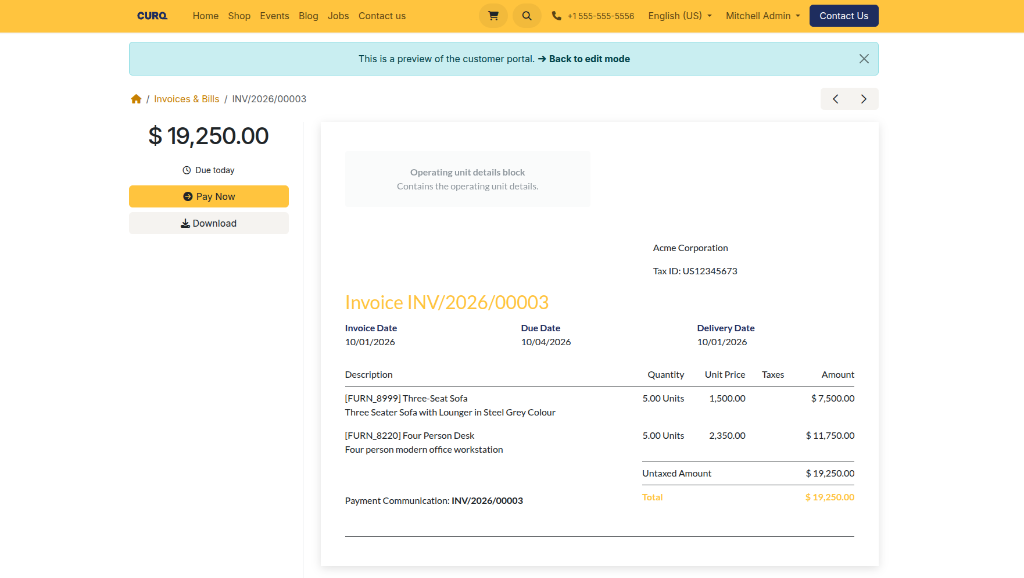Click the Operating unit details block
The image size is (1024, 578).
(468, 179)
